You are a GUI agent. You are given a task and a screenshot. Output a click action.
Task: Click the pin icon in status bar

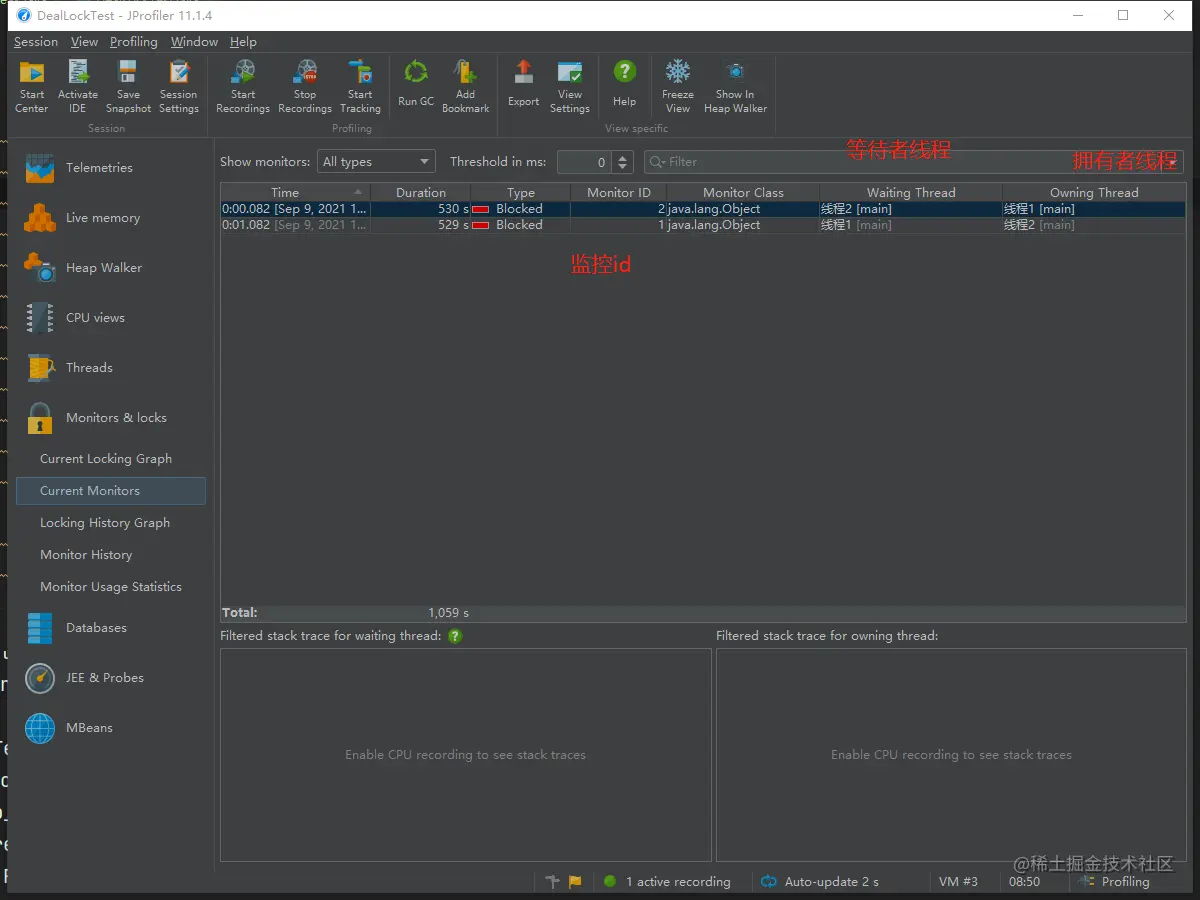pyautogui.click(x=553, y=882)
